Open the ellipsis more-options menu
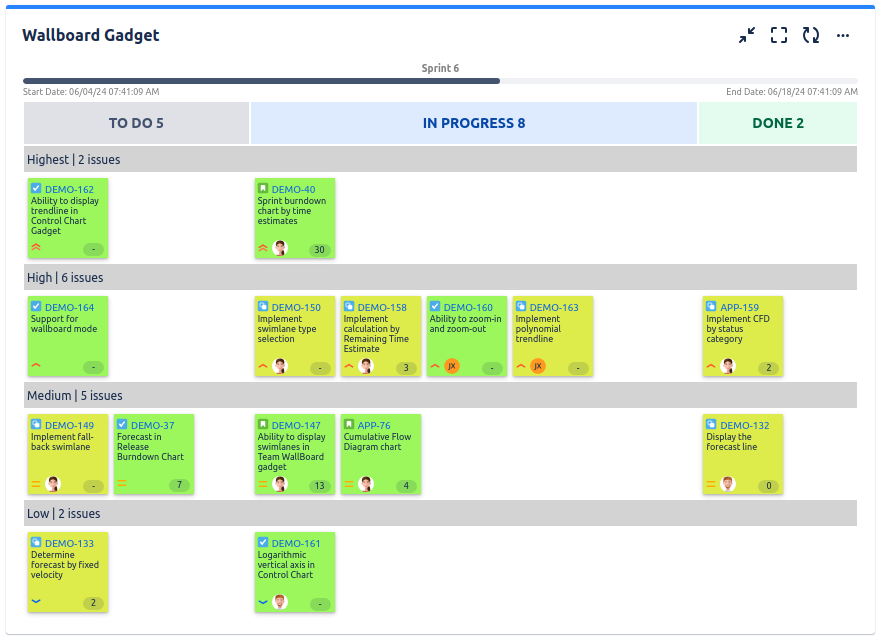 [843, 35]
